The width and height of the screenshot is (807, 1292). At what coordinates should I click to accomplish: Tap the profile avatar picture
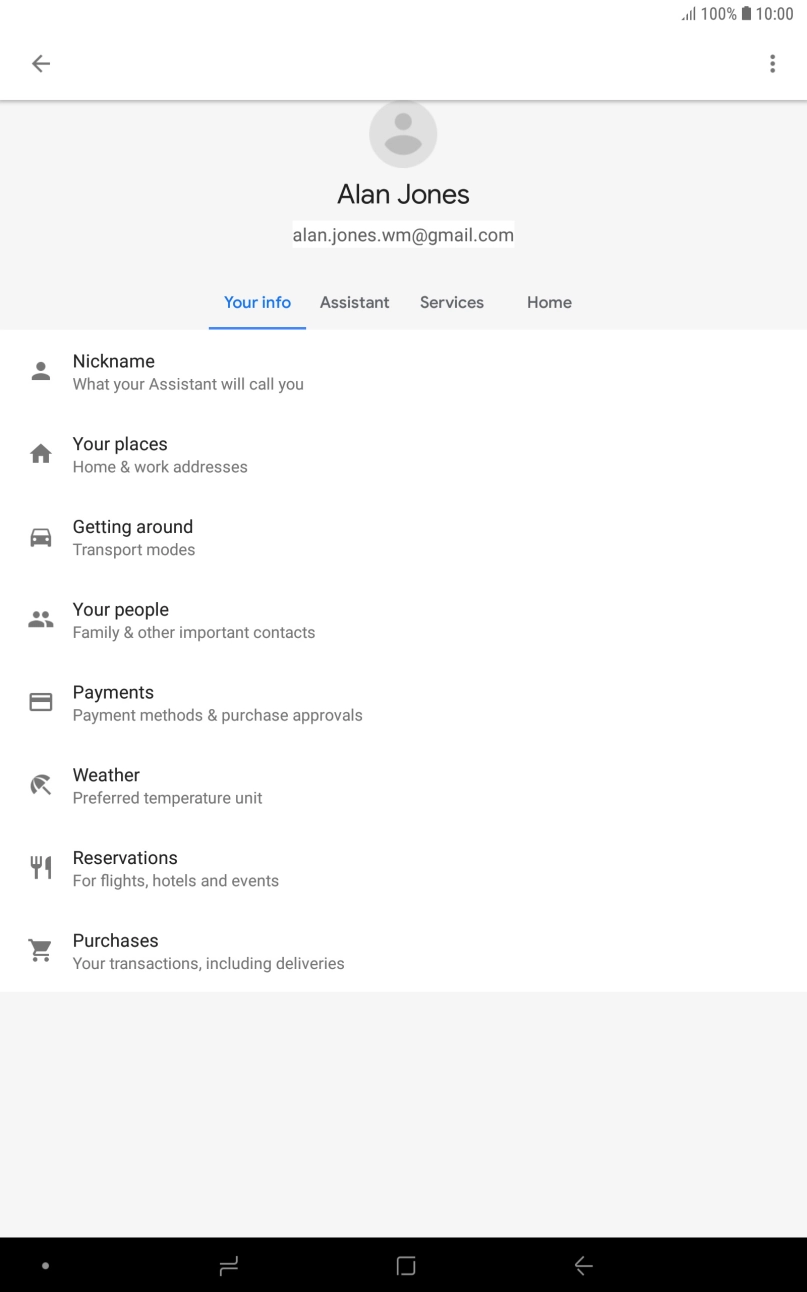pos(403,134)
